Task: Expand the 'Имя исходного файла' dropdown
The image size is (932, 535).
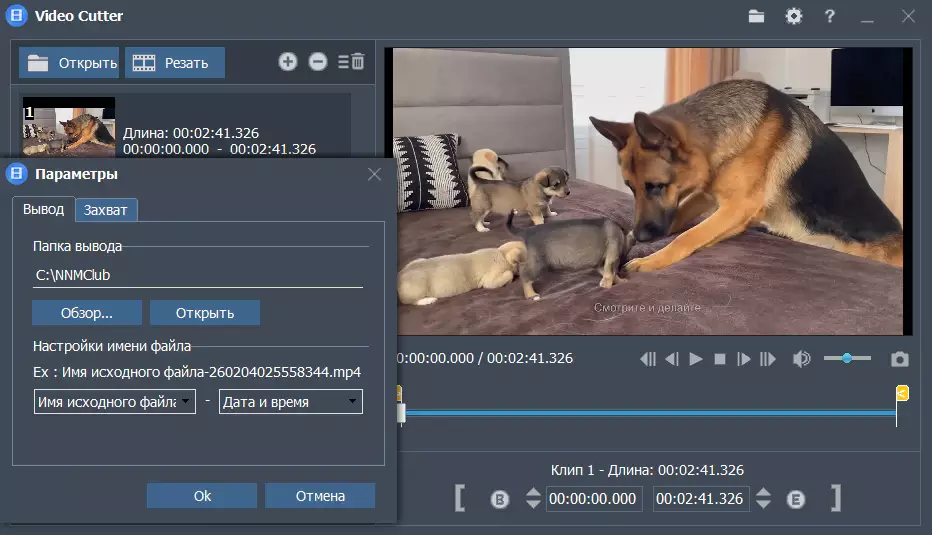Action: tap(114, 402)
